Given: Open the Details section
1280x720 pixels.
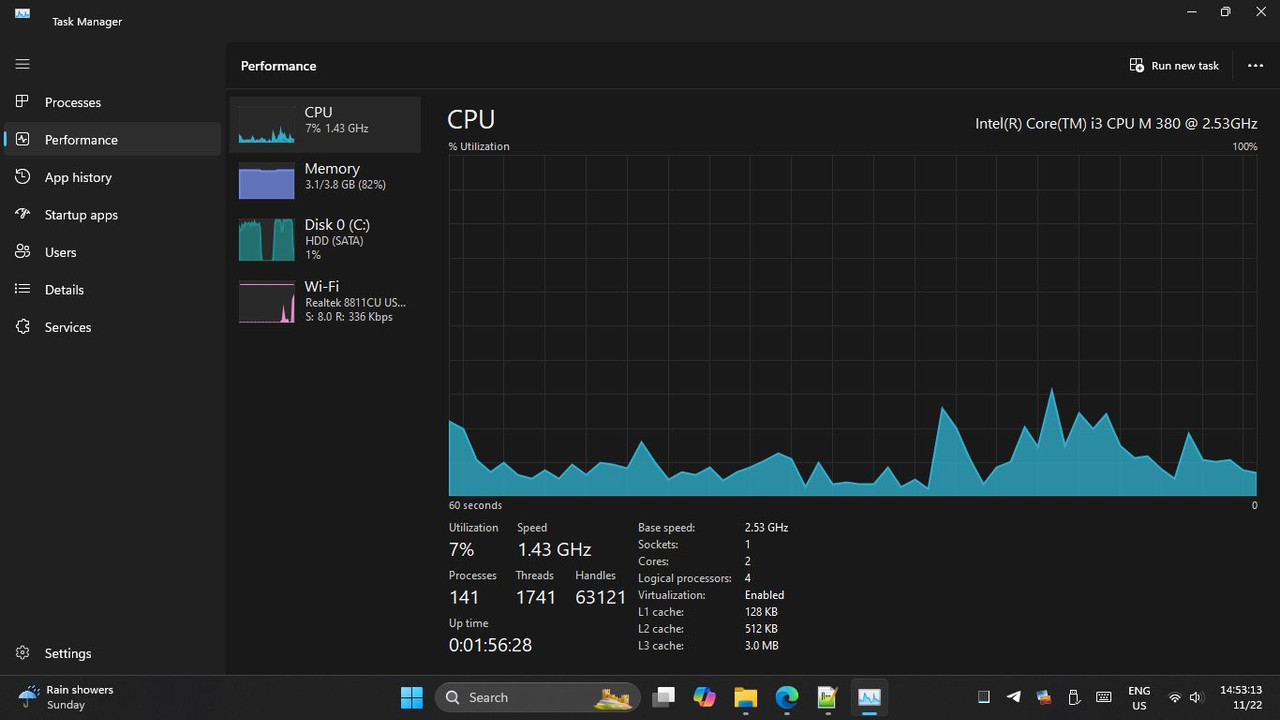Looking at the screenshot, I should click(64, 289).
